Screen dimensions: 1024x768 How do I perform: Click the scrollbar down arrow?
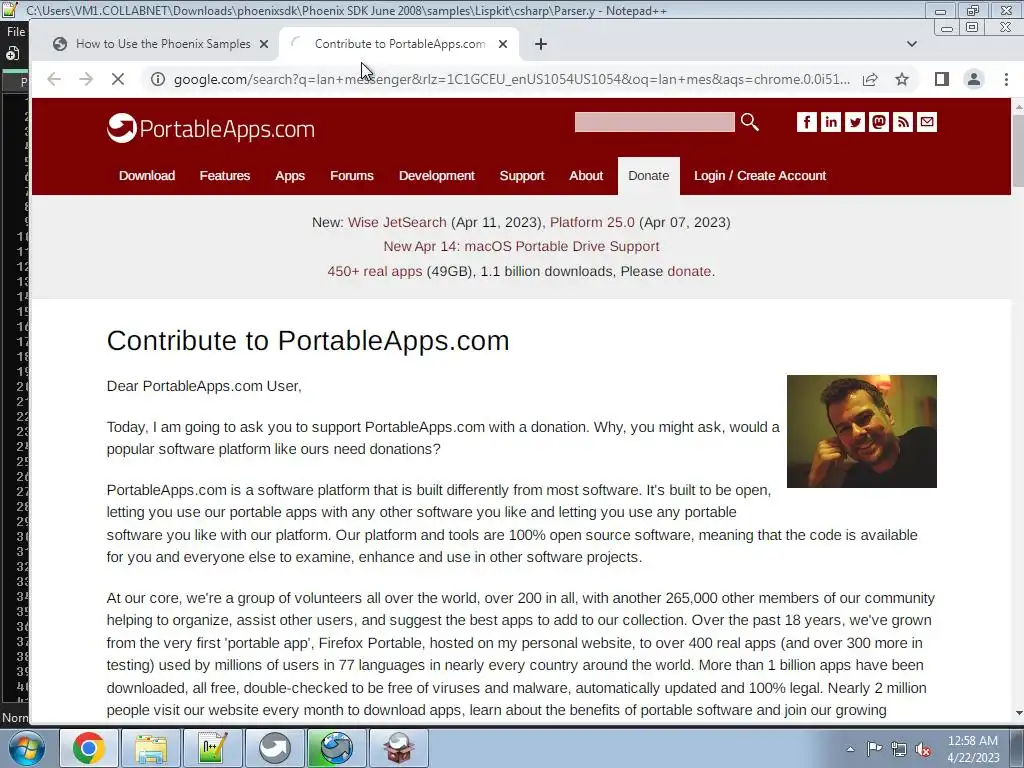[1017, 713]
